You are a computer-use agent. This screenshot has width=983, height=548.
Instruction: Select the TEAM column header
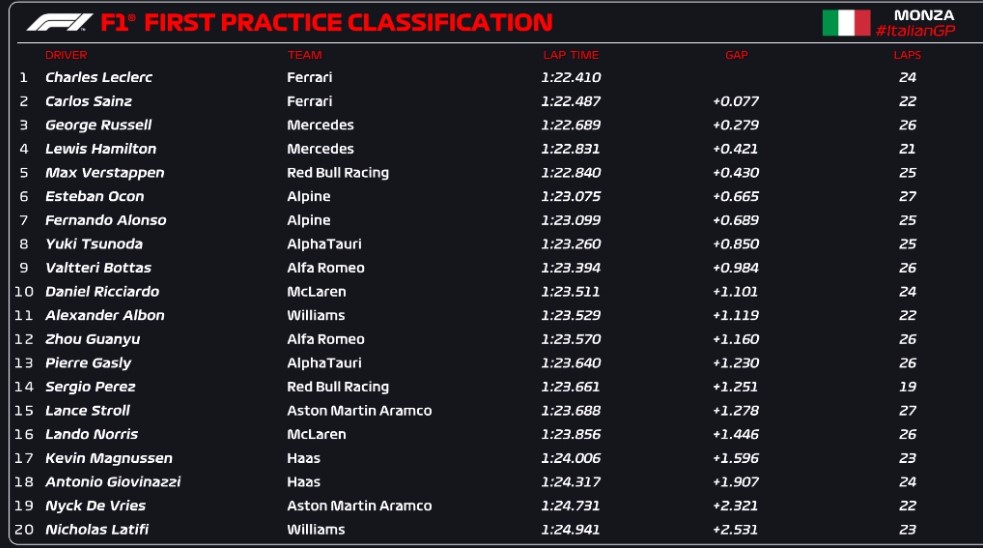(305, 55)
